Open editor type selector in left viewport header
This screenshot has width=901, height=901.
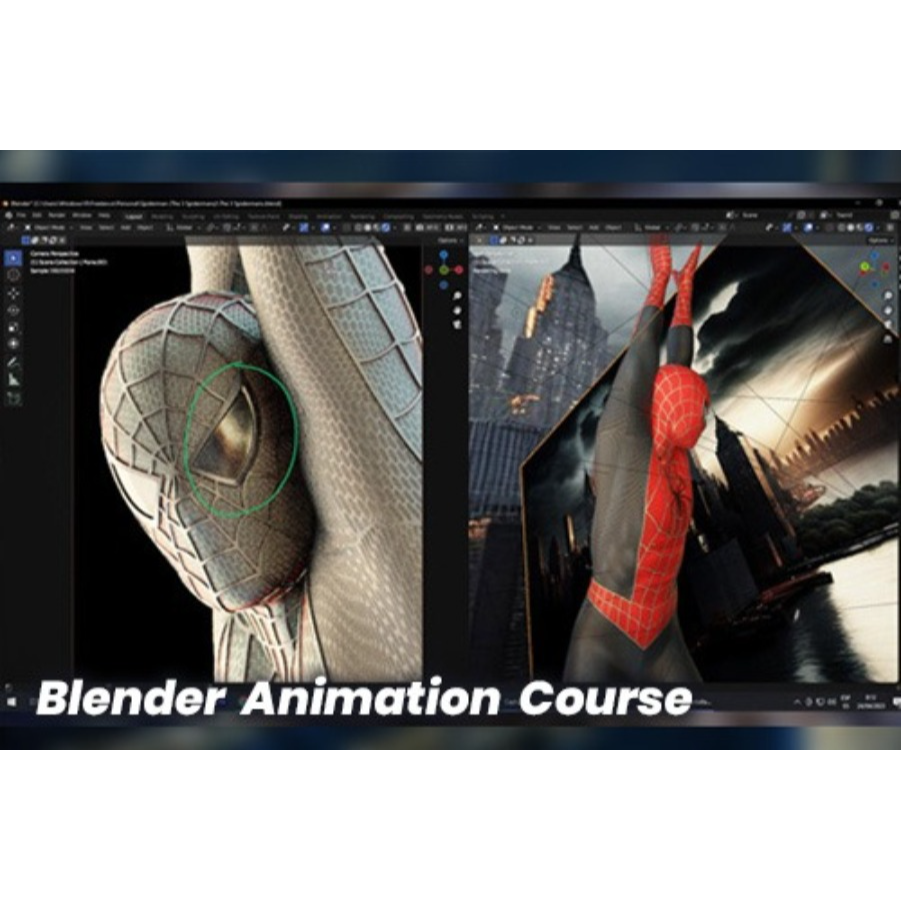click(x=11, y=228)
